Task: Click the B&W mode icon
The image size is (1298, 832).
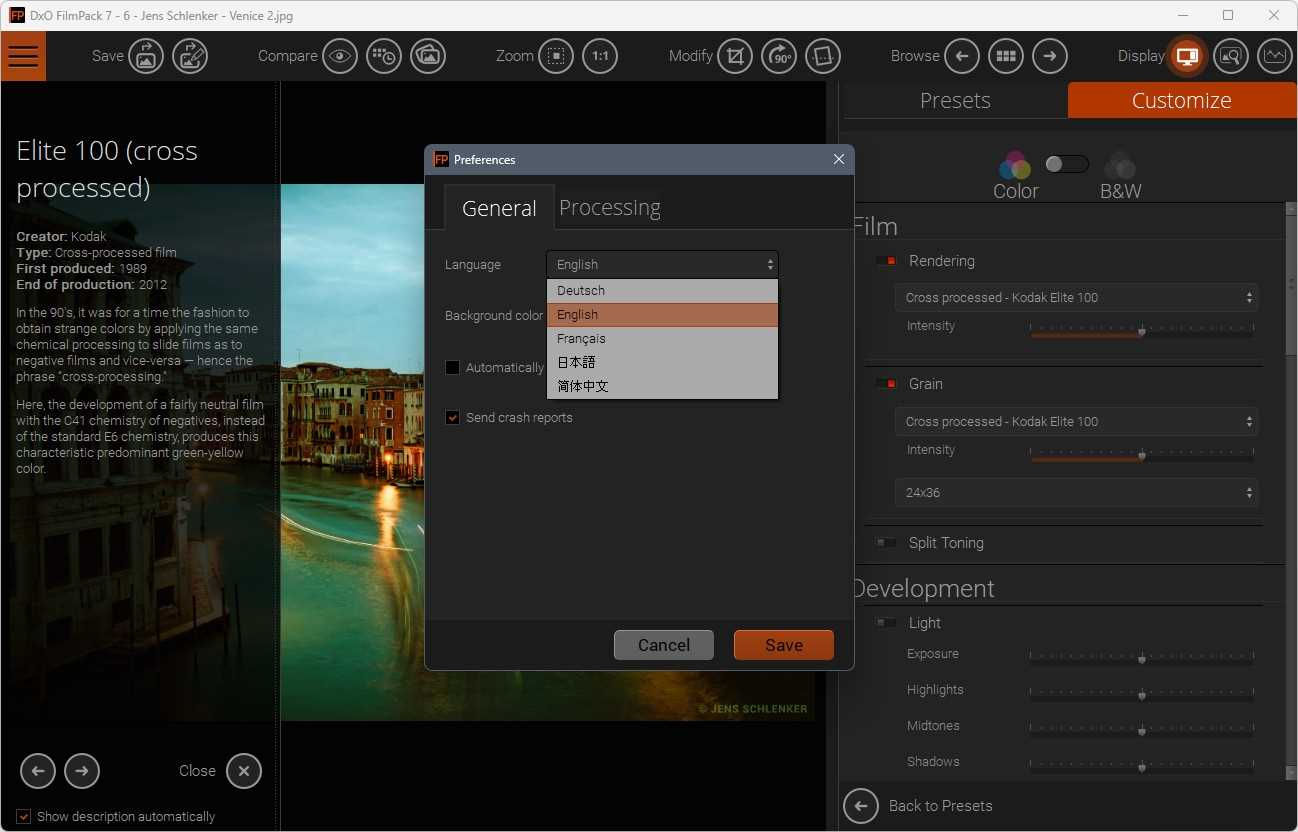Action: tap(1120, 165)
